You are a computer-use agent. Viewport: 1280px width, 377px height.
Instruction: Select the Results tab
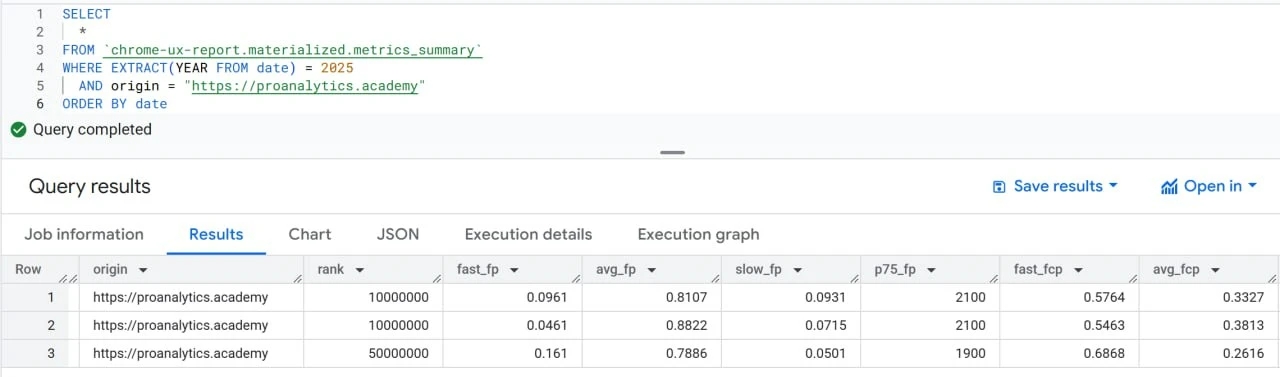click(x=216, y=234)
